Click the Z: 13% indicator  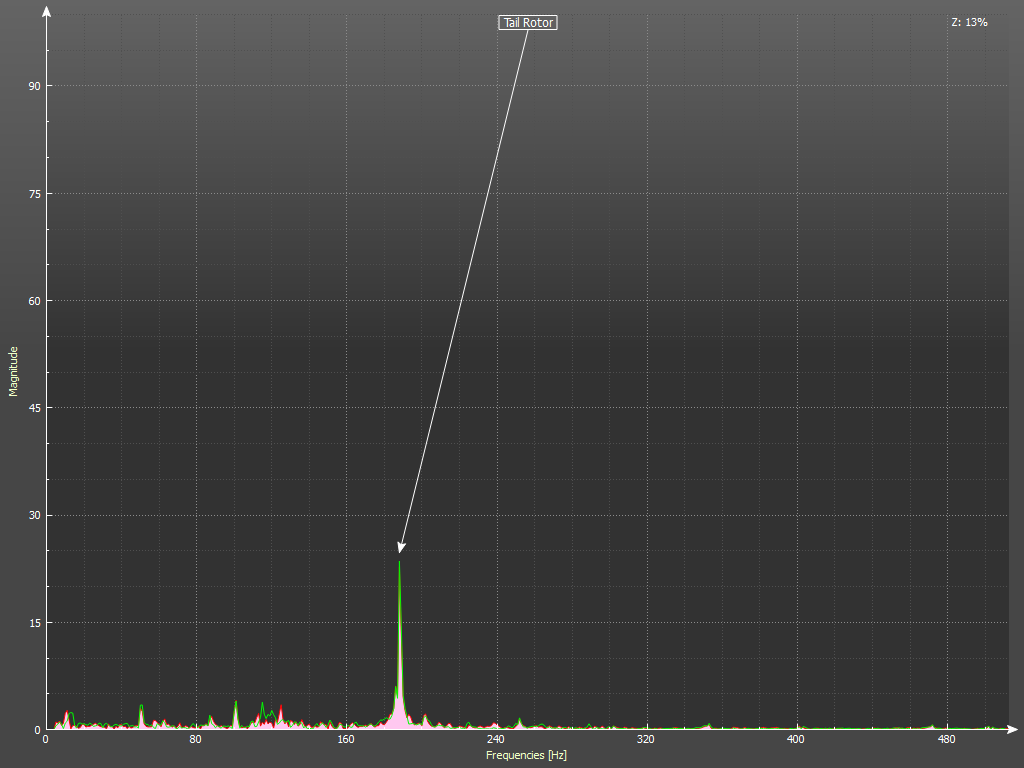coord(969,22)
